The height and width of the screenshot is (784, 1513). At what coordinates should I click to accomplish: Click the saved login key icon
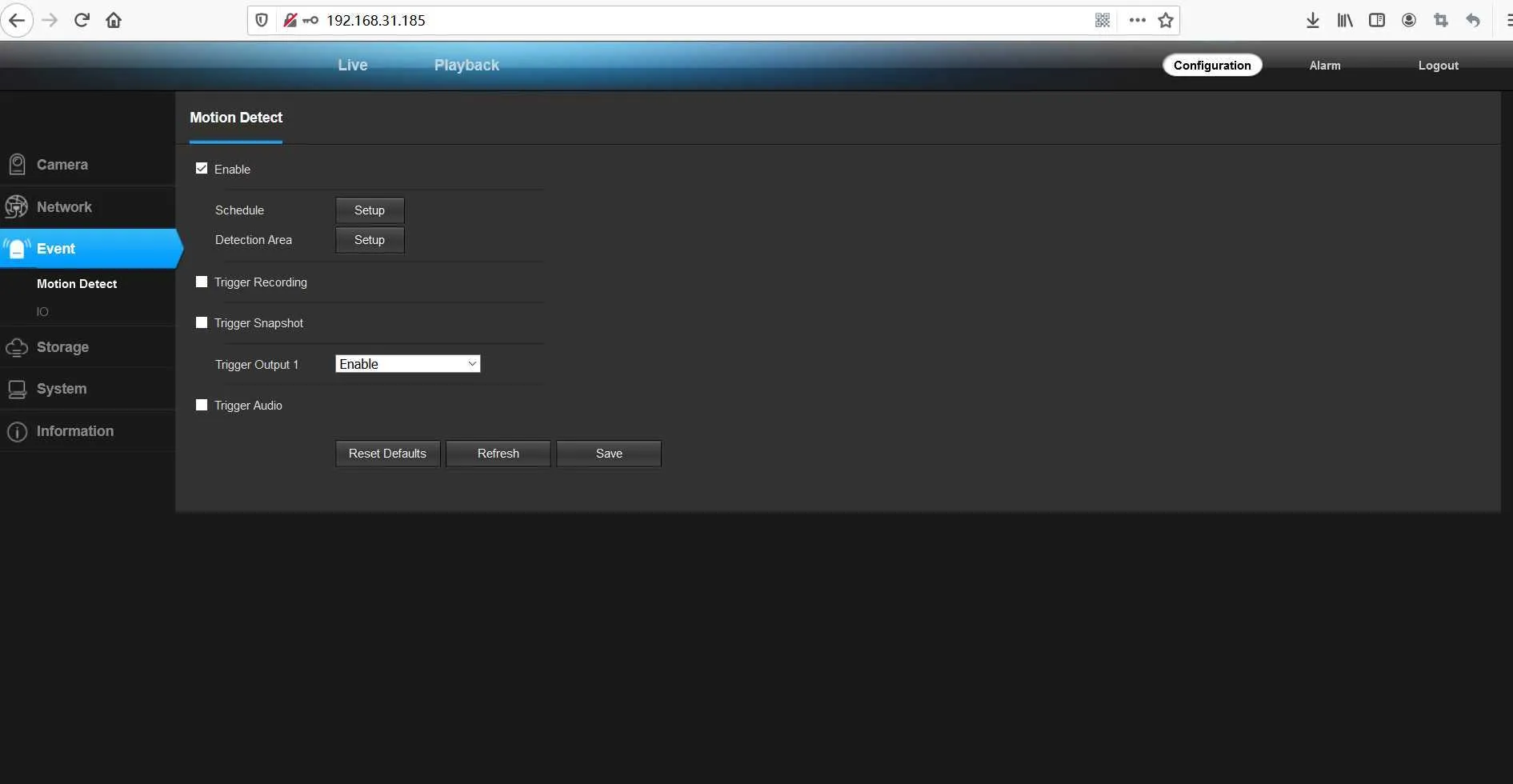310,20
